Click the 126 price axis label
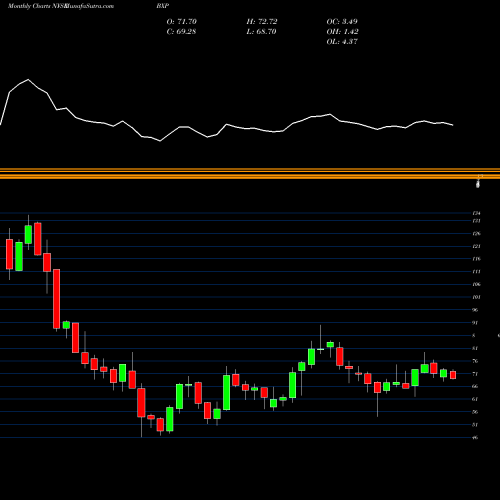This screenshot has width=500, height=500. point(476,233)
